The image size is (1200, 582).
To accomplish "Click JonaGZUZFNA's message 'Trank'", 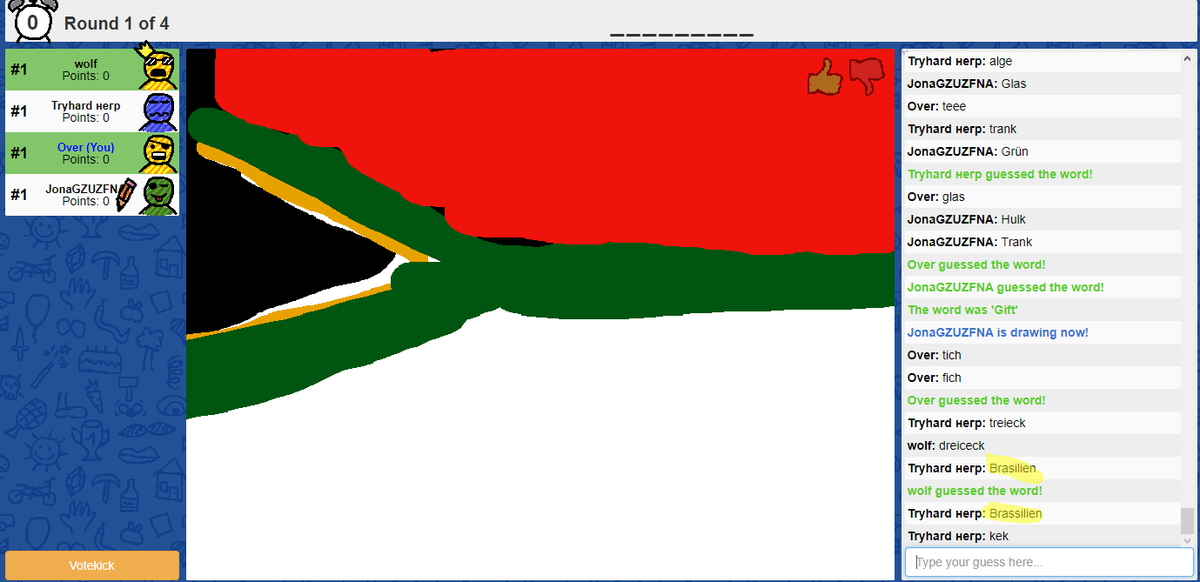I will coord(1016,242).
